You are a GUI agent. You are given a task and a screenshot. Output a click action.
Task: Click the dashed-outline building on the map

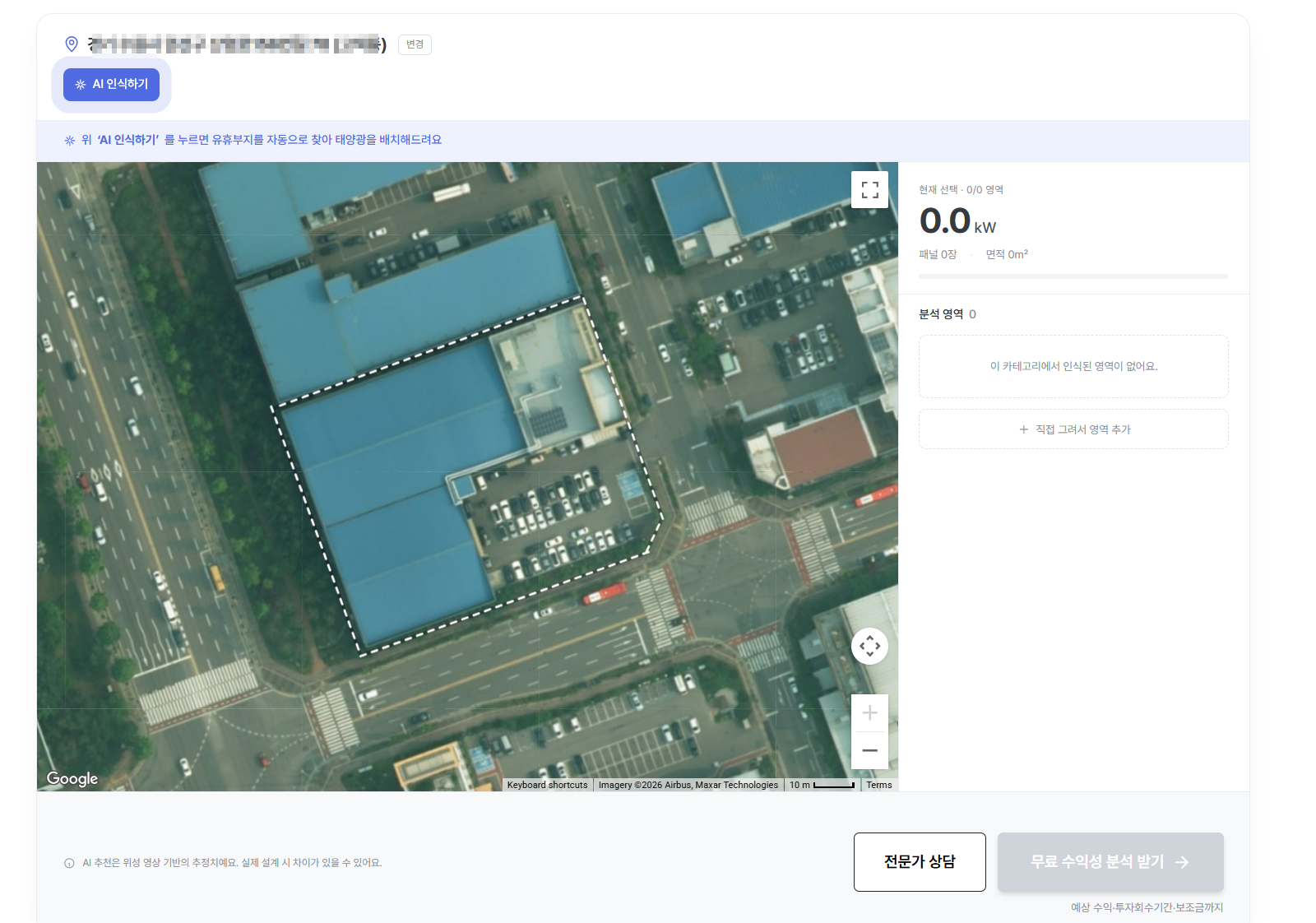click(x=467, y=475)
